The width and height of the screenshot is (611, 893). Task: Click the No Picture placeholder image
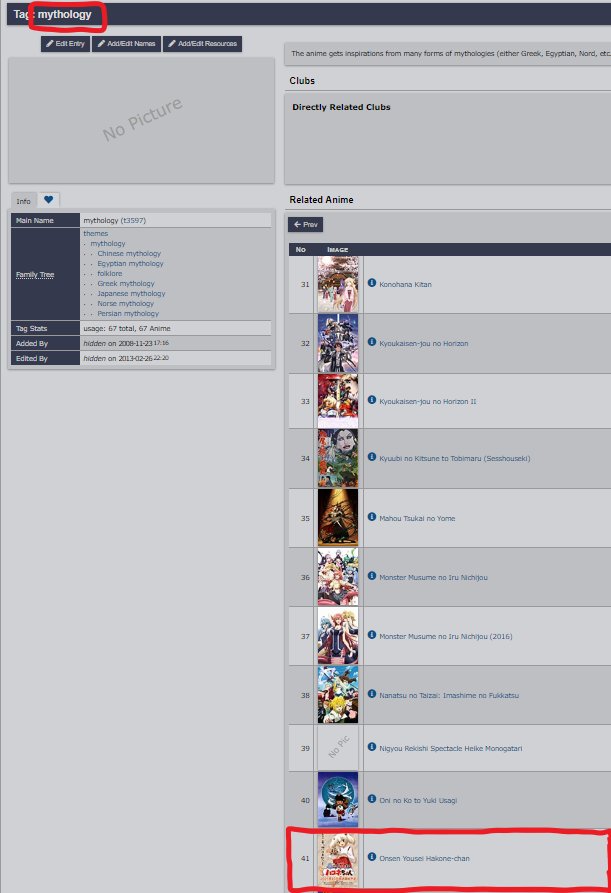click(142, 120)
